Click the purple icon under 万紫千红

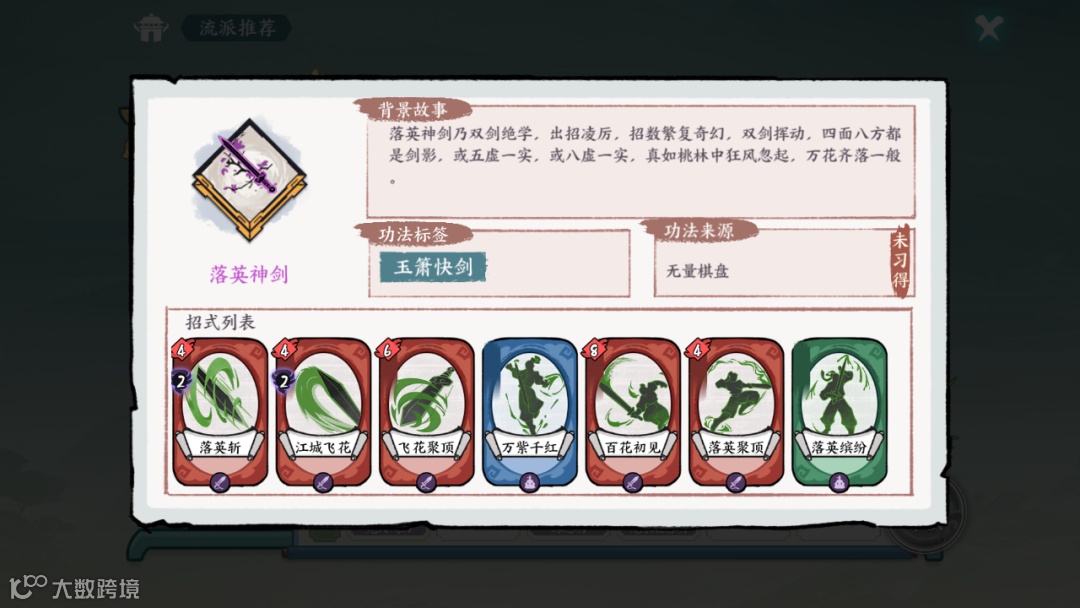(529, 482)
